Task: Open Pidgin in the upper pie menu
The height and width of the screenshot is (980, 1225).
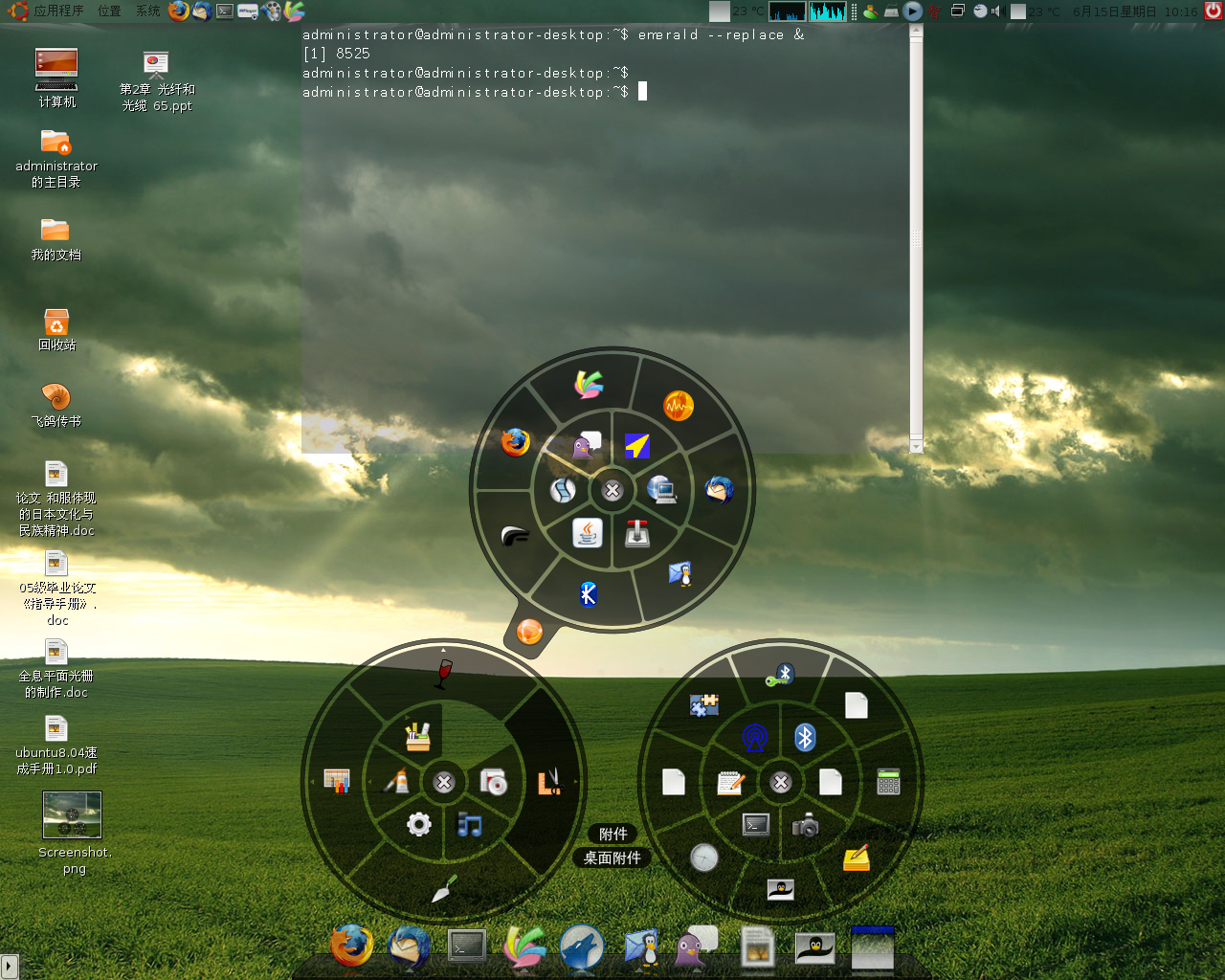Action: tap(586, 445)
